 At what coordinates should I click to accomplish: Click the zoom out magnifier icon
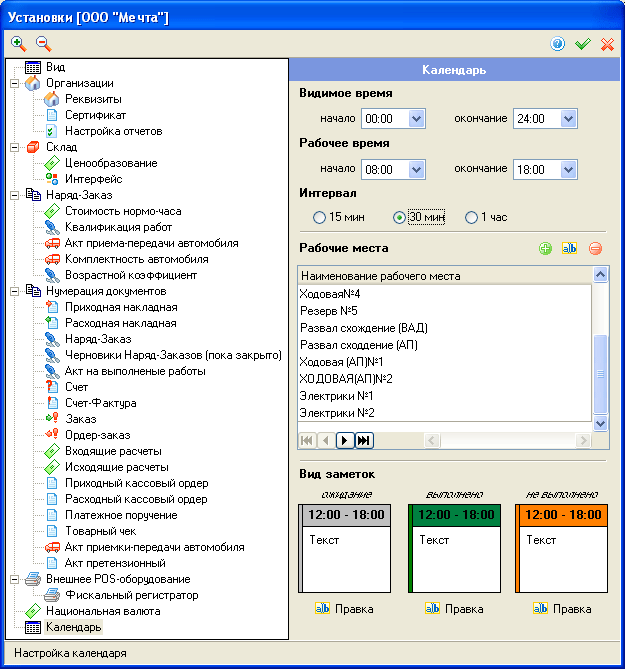pos(43,43)
